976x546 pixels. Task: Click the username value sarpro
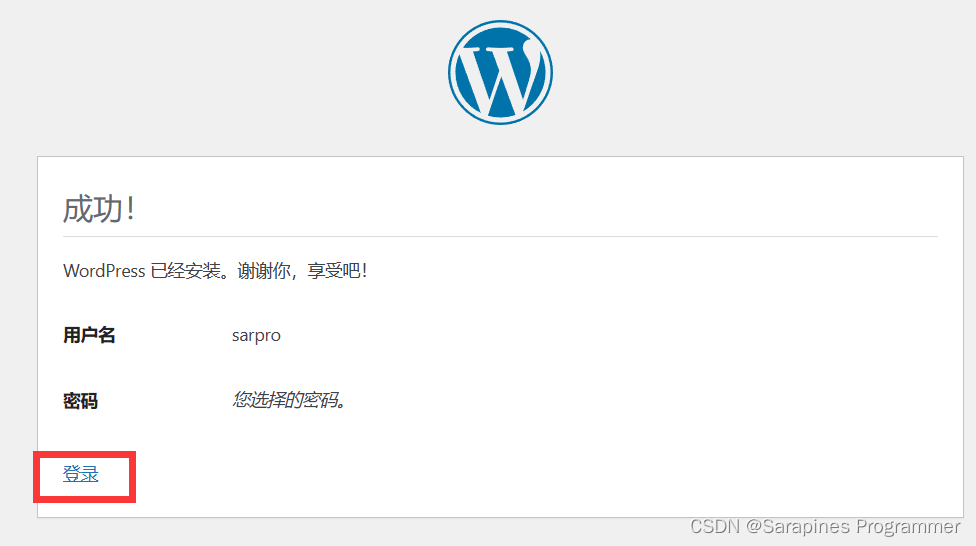256,336
